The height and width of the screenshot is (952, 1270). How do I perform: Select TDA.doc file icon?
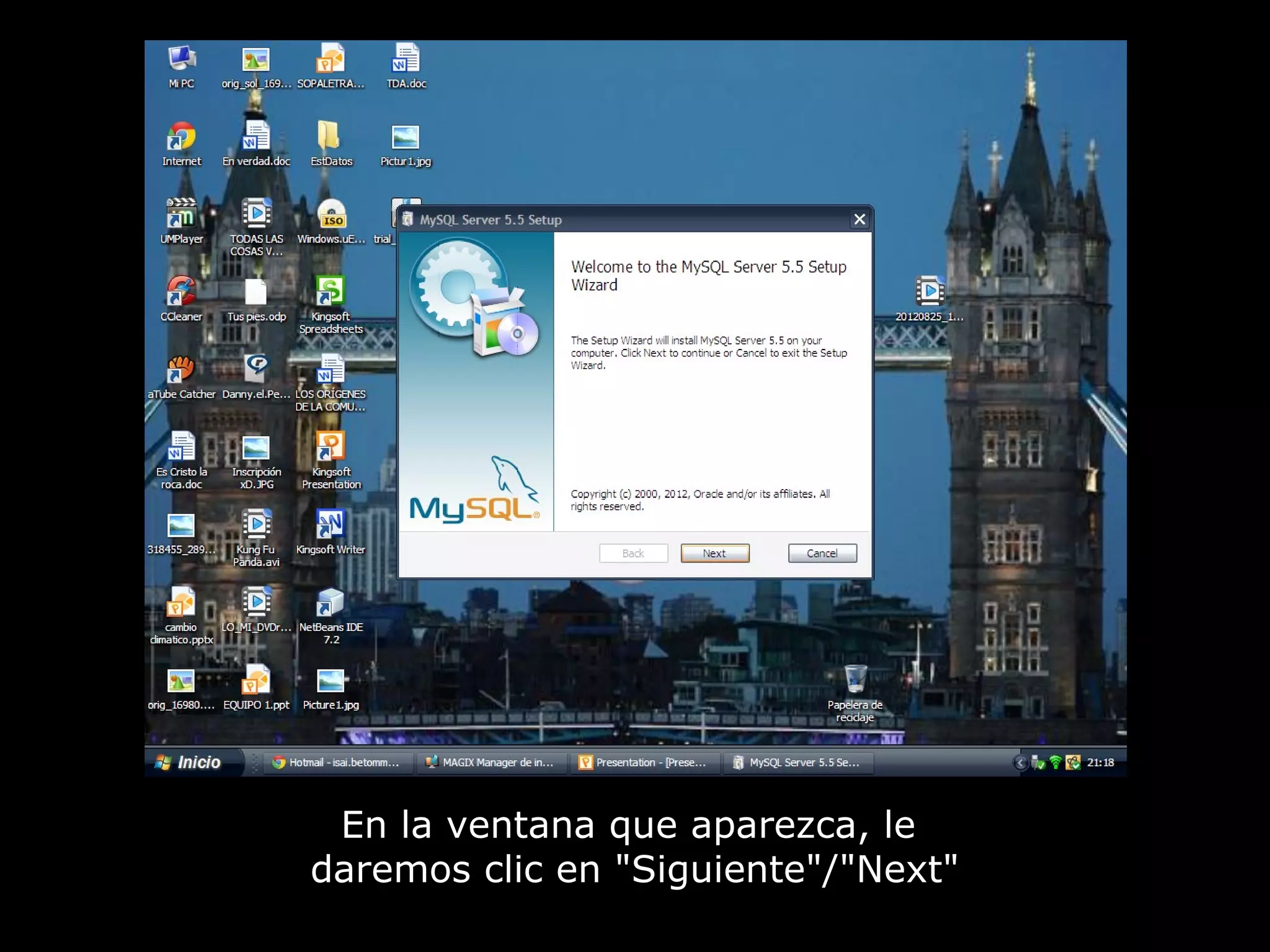(x=406, y=67)
